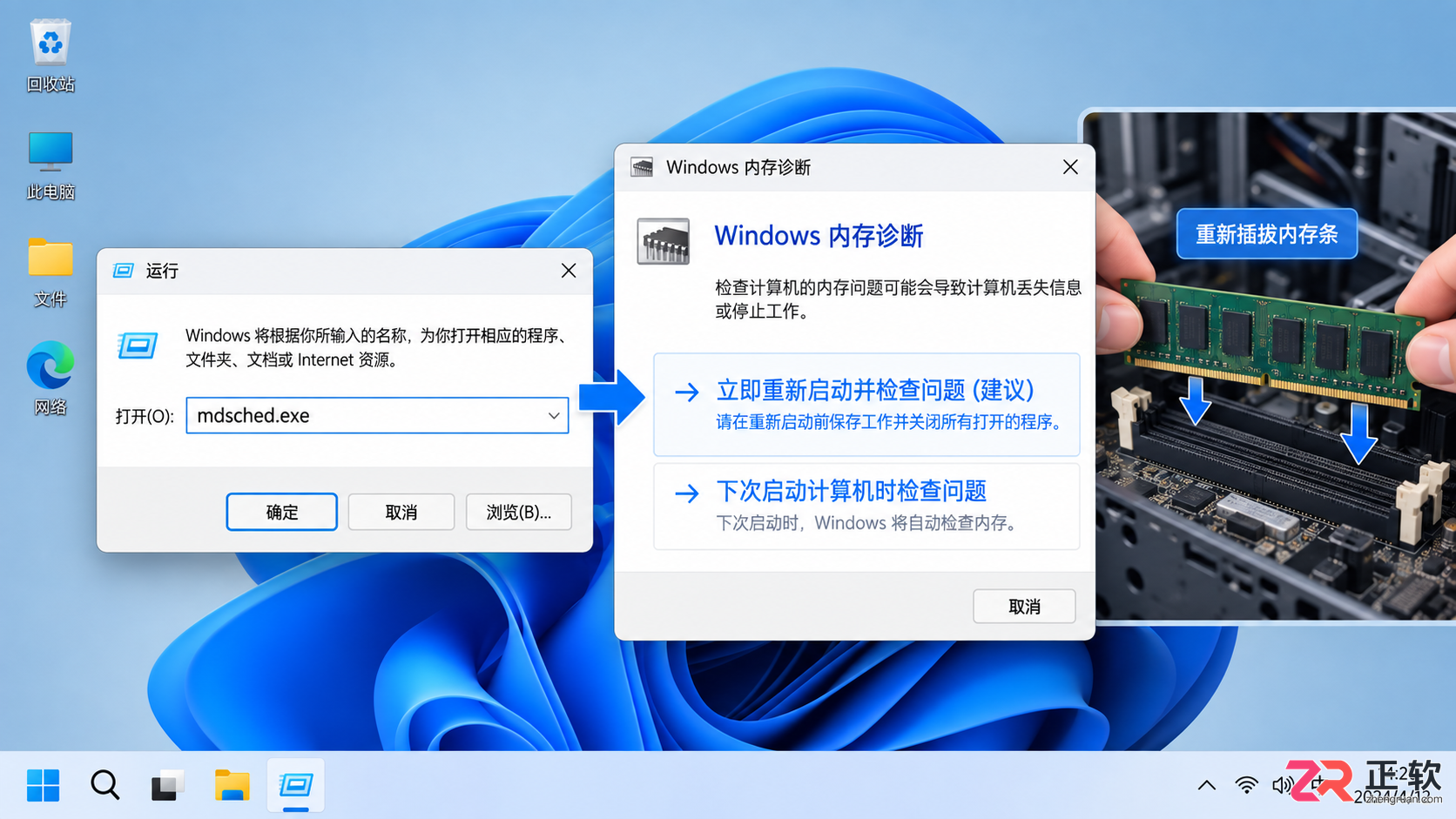Screen dimensions: 1456x819
Task: Click the Run dialog's large program icon
Action: click(138, 346)
